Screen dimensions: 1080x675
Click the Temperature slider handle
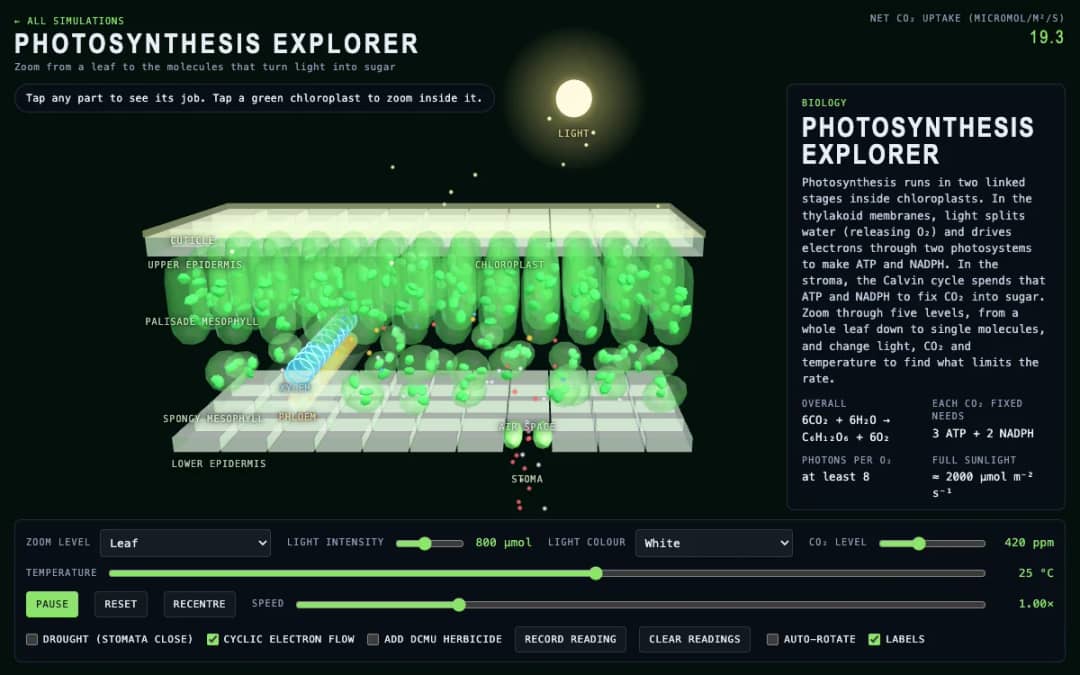coord(596,573)
